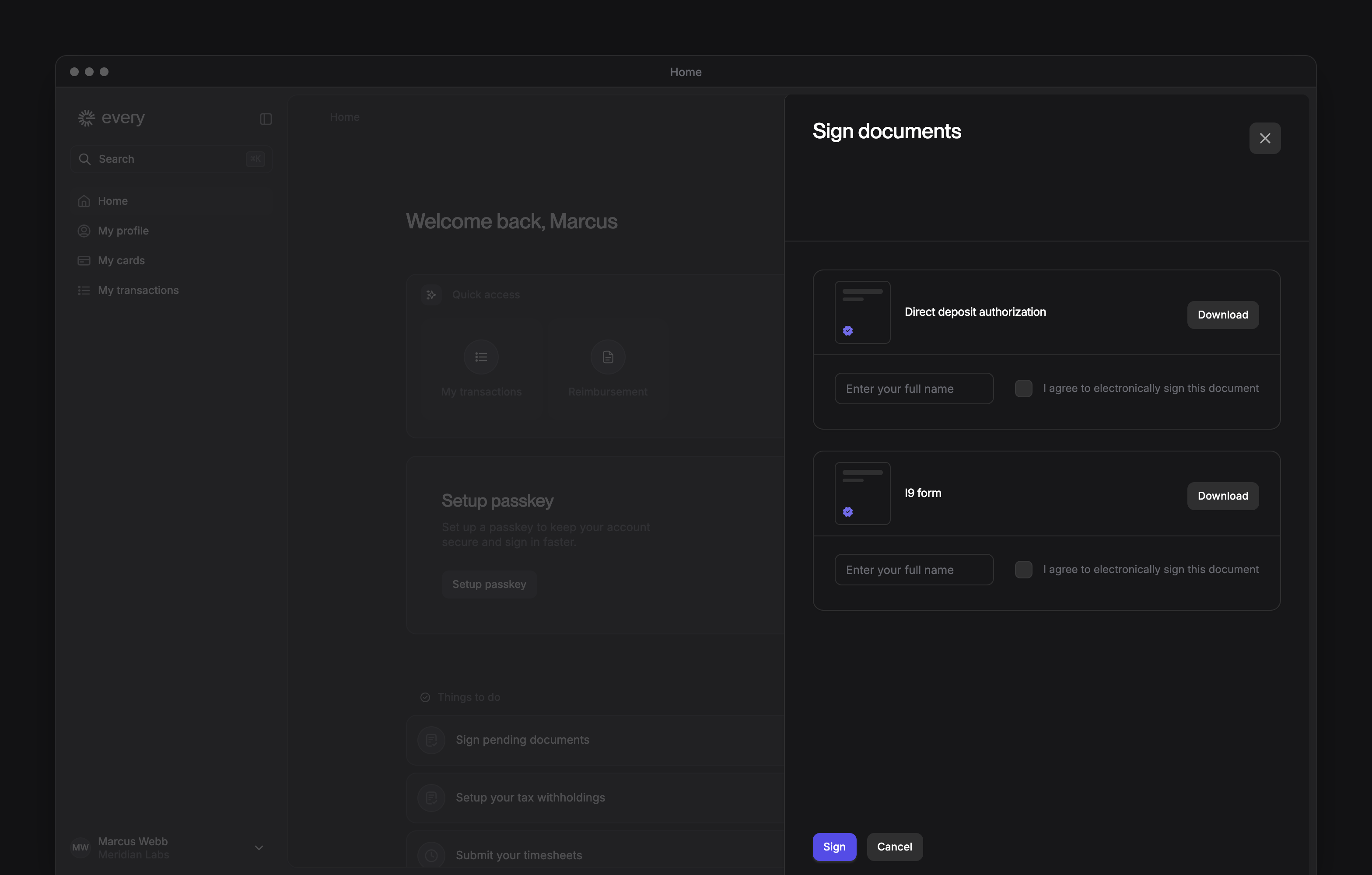Screen dimensions: 1372x875
Task: Click the tax withholdings document icon
Action: click(431, 798)
